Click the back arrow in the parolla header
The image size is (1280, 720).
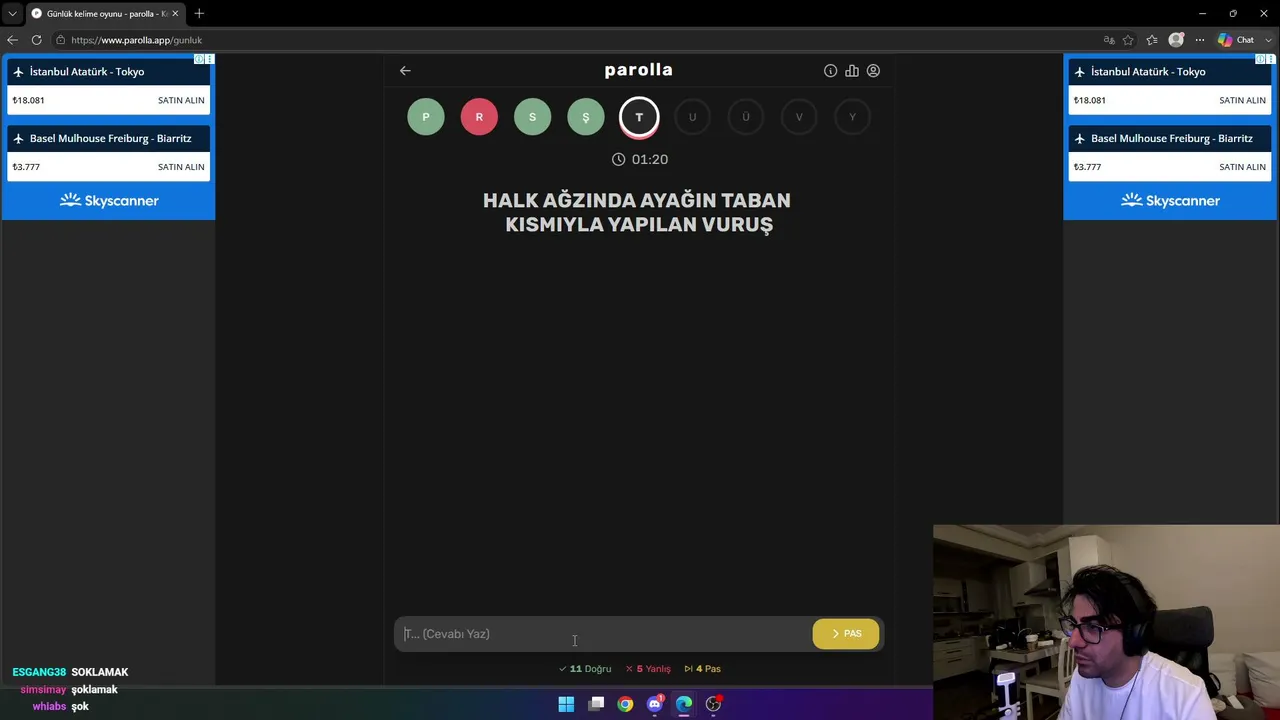coord(405,70)
